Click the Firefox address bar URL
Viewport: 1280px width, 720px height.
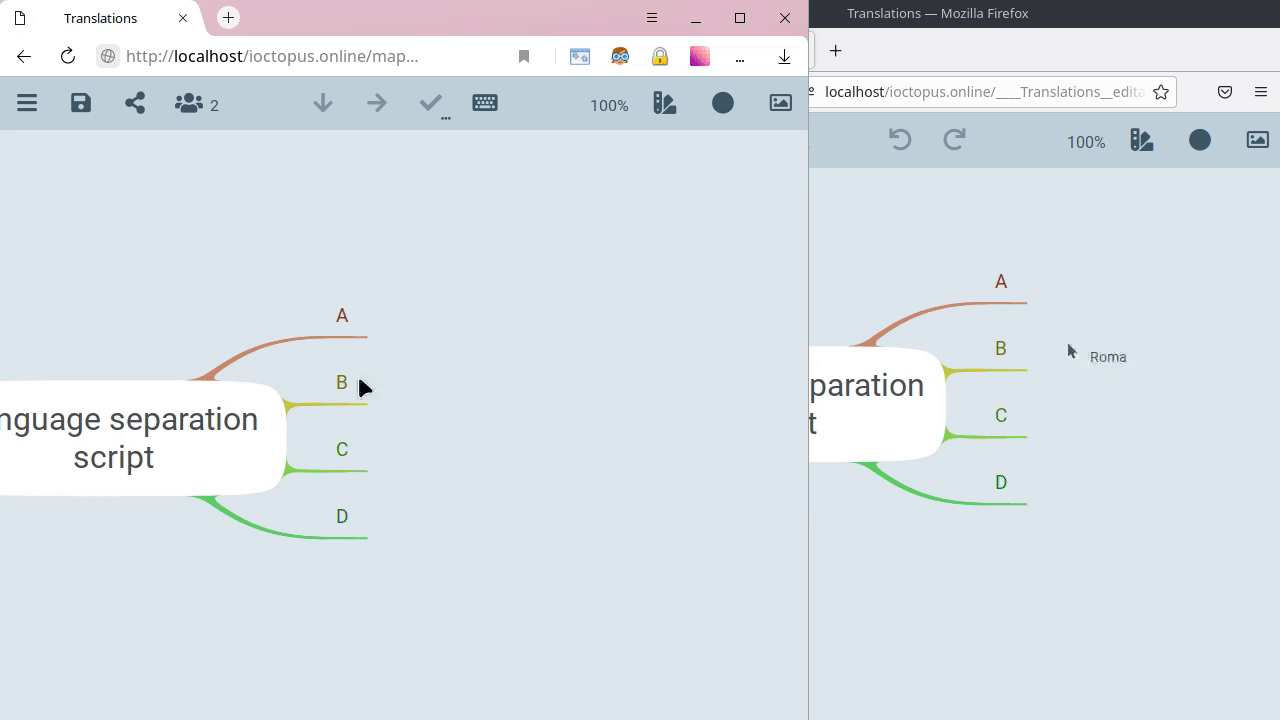coord(985,92)
